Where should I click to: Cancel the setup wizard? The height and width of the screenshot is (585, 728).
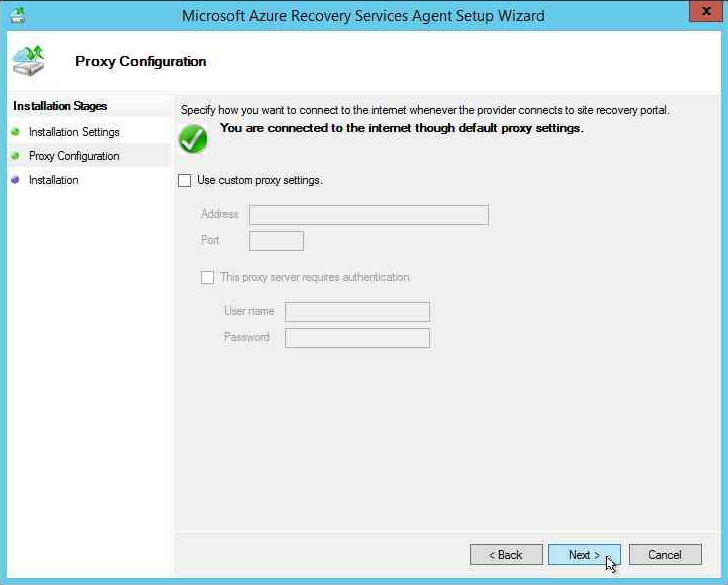click(665, 554)
